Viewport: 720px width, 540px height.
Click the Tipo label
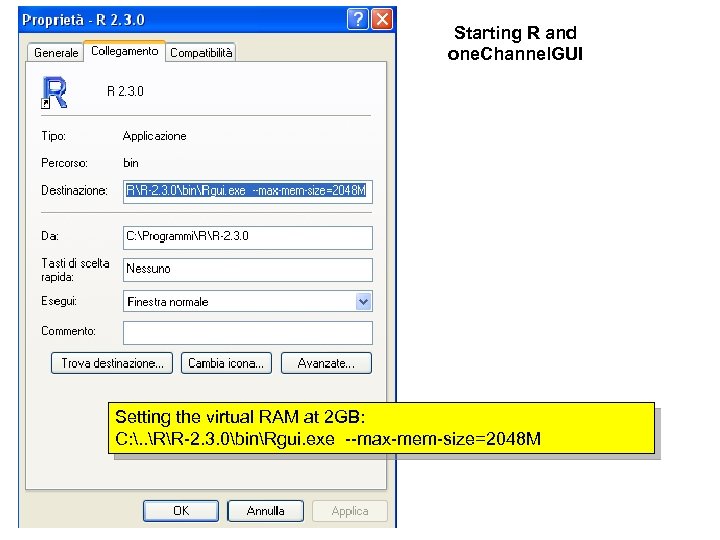tap(53, 136)
